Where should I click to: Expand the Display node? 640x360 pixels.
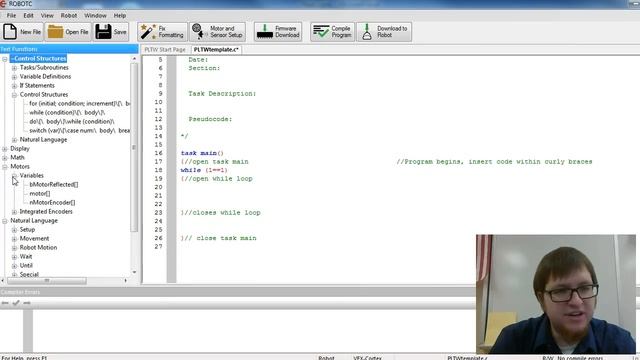pos(5,149)
